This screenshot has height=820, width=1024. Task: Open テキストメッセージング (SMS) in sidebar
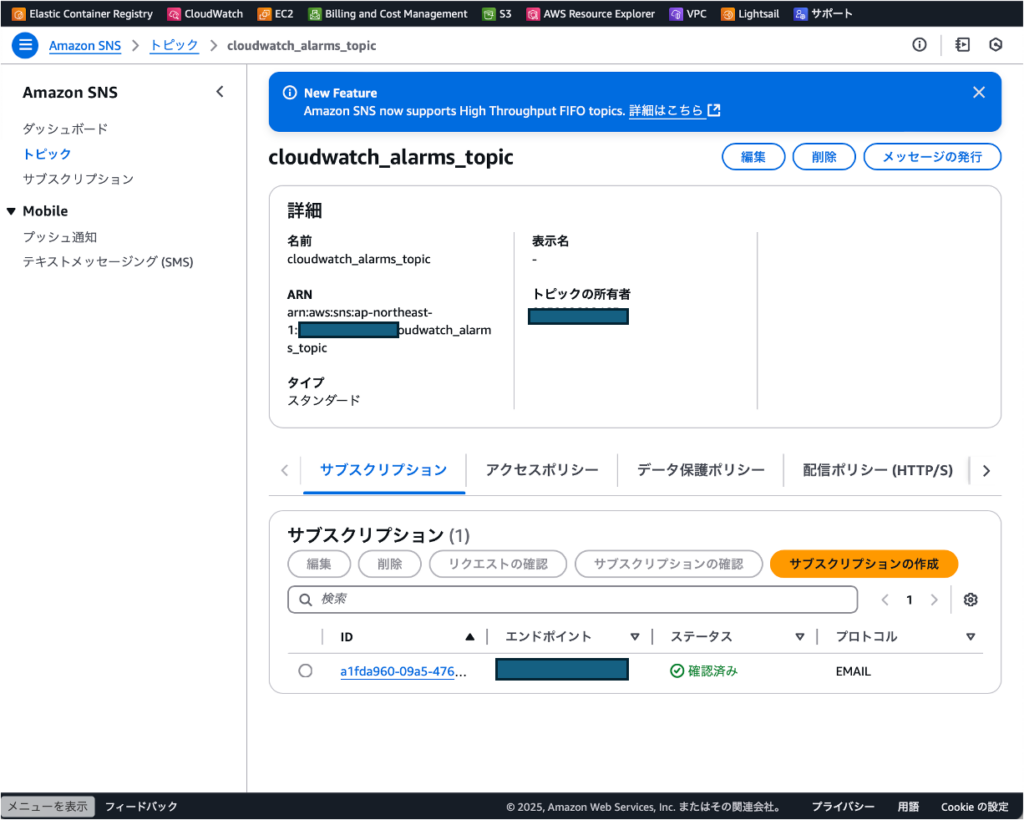click(x=108, y=261)
